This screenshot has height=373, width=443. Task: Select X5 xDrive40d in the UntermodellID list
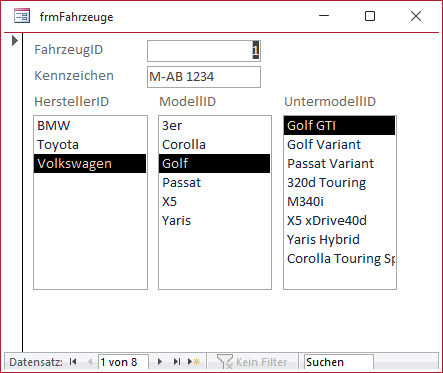(340, 221)
